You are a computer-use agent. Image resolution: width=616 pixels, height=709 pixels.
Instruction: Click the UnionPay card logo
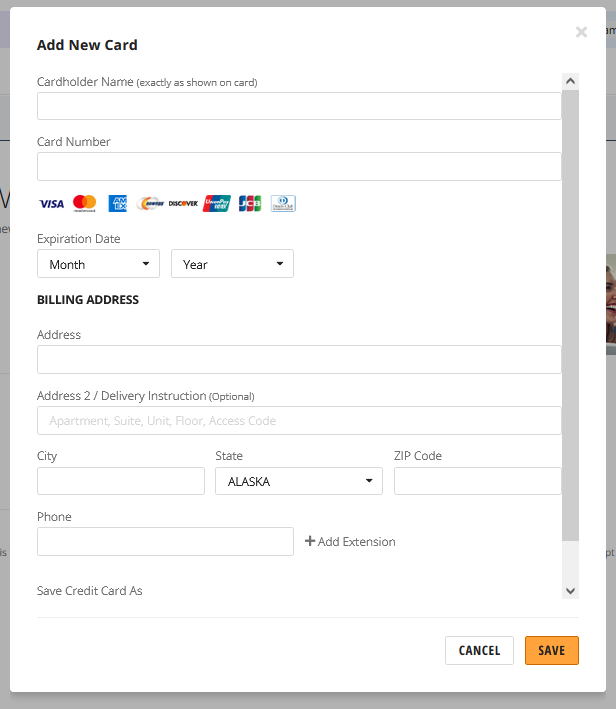[x=217, y=203]
